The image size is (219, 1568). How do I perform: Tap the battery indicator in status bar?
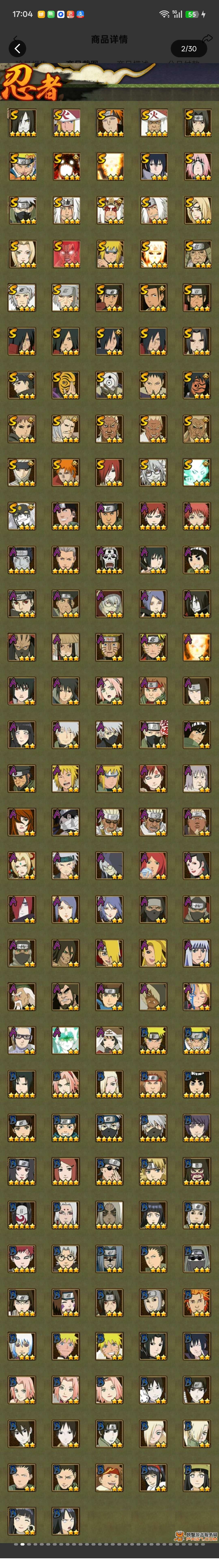pyautogui.click(x=192, y=14)
